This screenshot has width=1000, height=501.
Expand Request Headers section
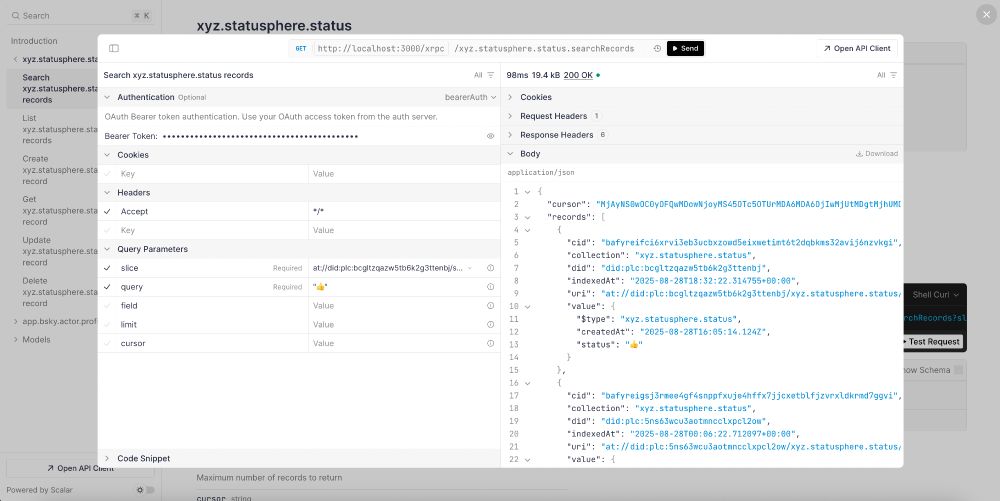[x=510, y=116]
